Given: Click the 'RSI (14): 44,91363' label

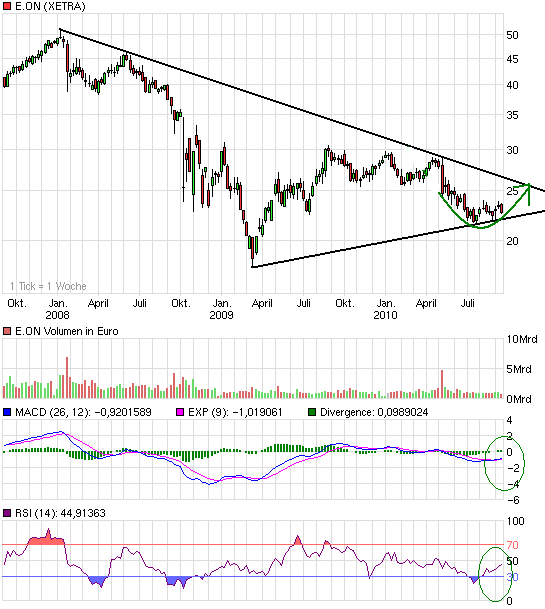Looking at the screenshot, I should click(x=60, y=513).
